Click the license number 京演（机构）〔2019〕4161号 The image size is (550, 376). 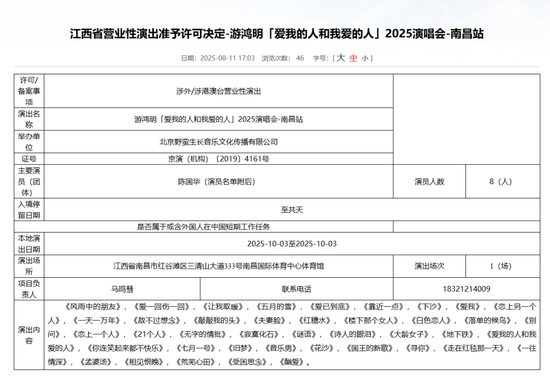pos(219,159)
